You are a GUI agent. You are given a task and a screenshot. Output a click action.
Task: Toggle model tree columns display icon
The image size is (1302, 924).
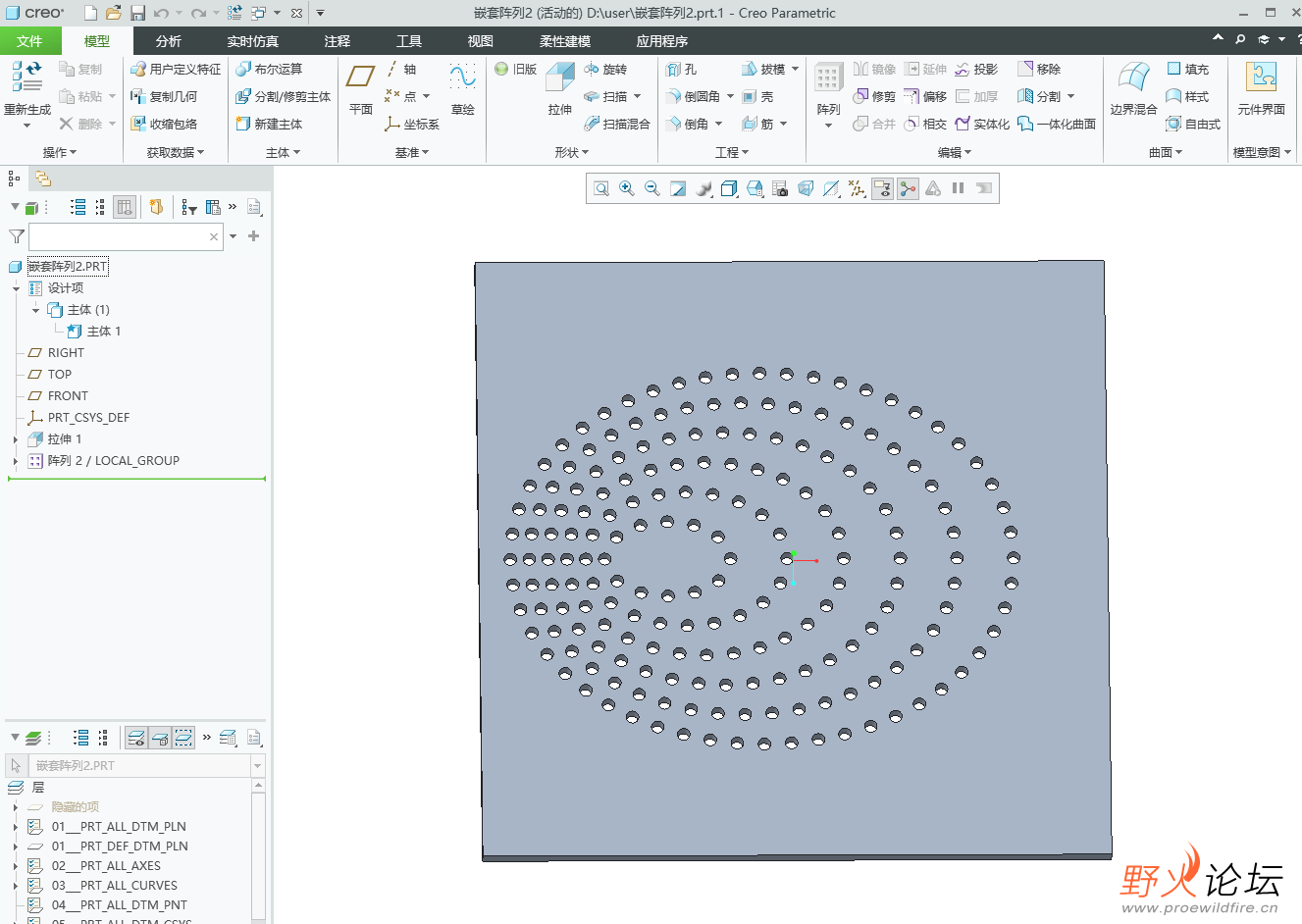[124, 207]
